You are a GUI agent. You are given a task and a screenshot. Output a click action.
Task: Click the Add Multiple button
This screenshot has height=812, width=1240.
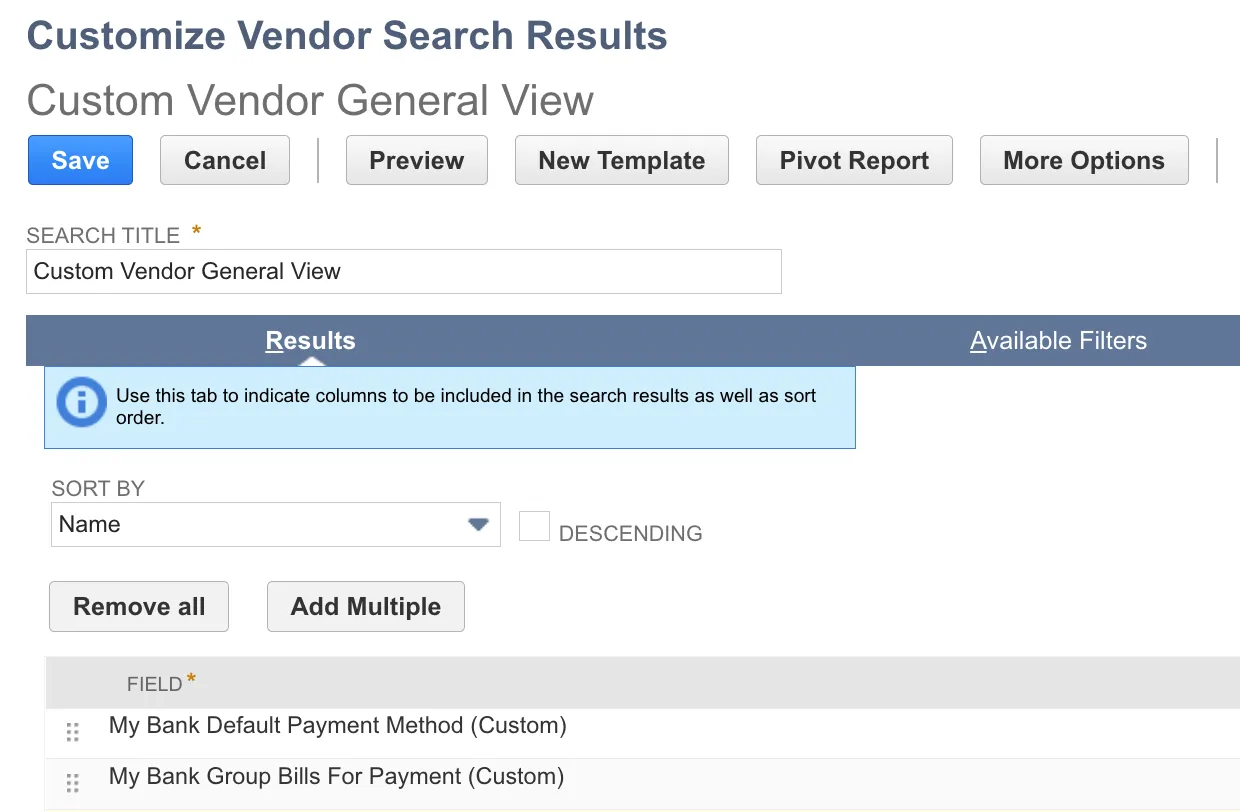(x=366, y=606)
